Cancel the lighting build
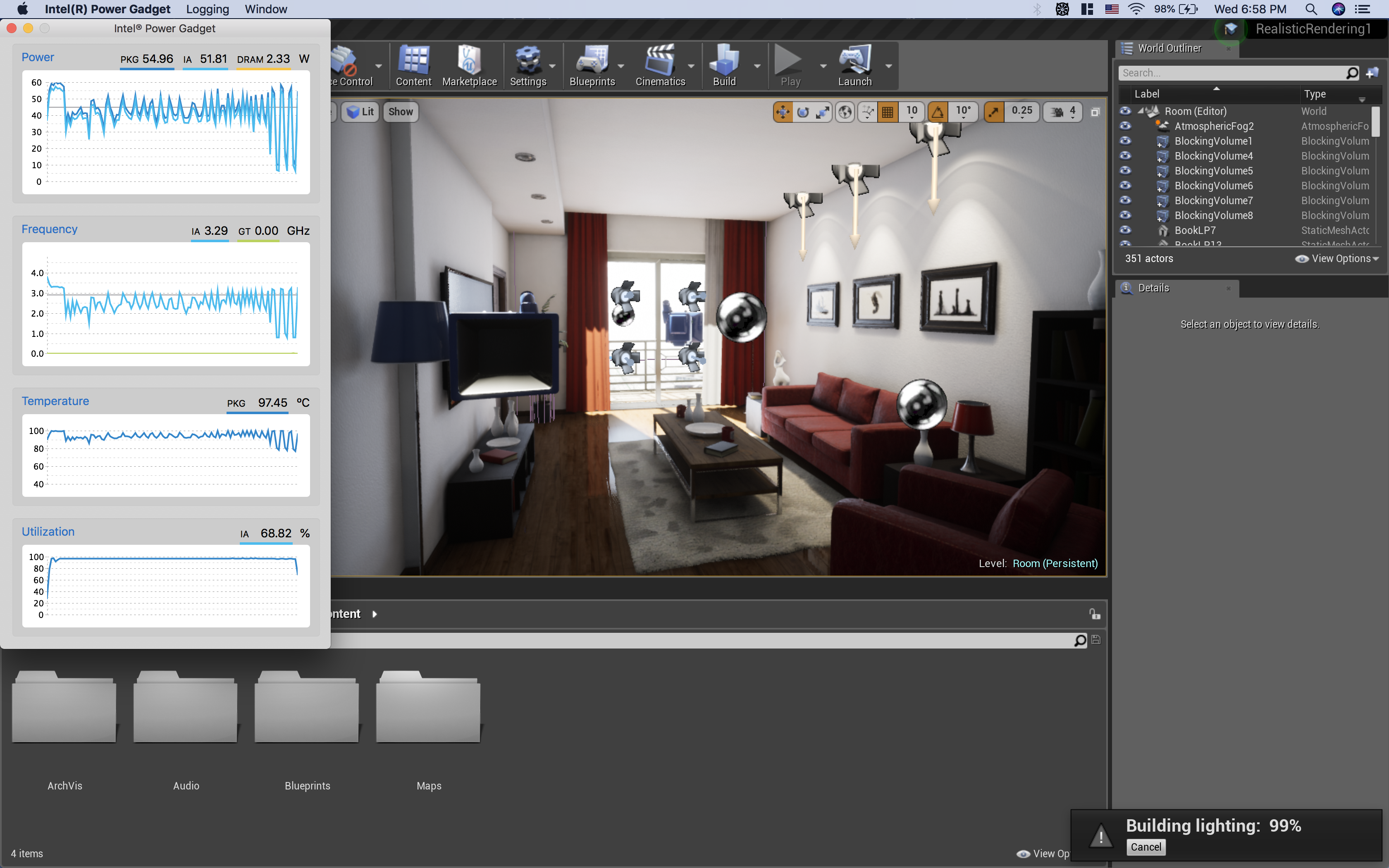 1146,847
